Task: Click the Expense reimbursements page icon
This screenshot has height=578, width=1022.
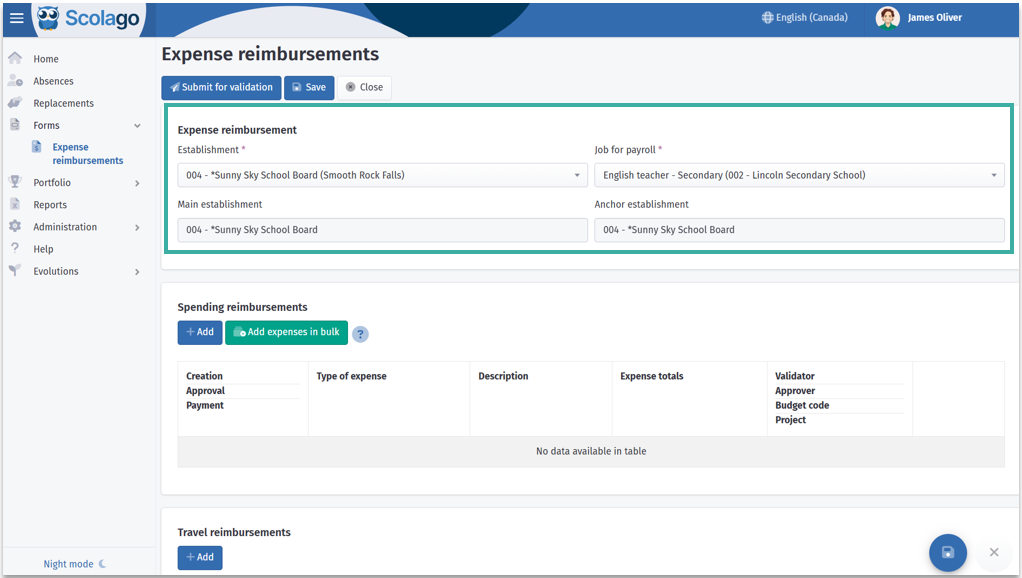Action: [36, 147]
